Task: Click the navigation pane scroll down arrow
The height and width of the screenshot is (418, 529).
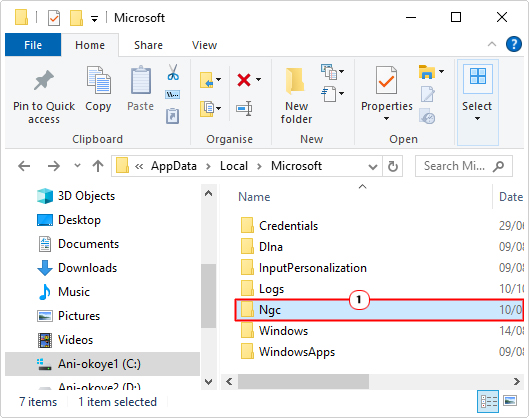Action: coord(208,382)
